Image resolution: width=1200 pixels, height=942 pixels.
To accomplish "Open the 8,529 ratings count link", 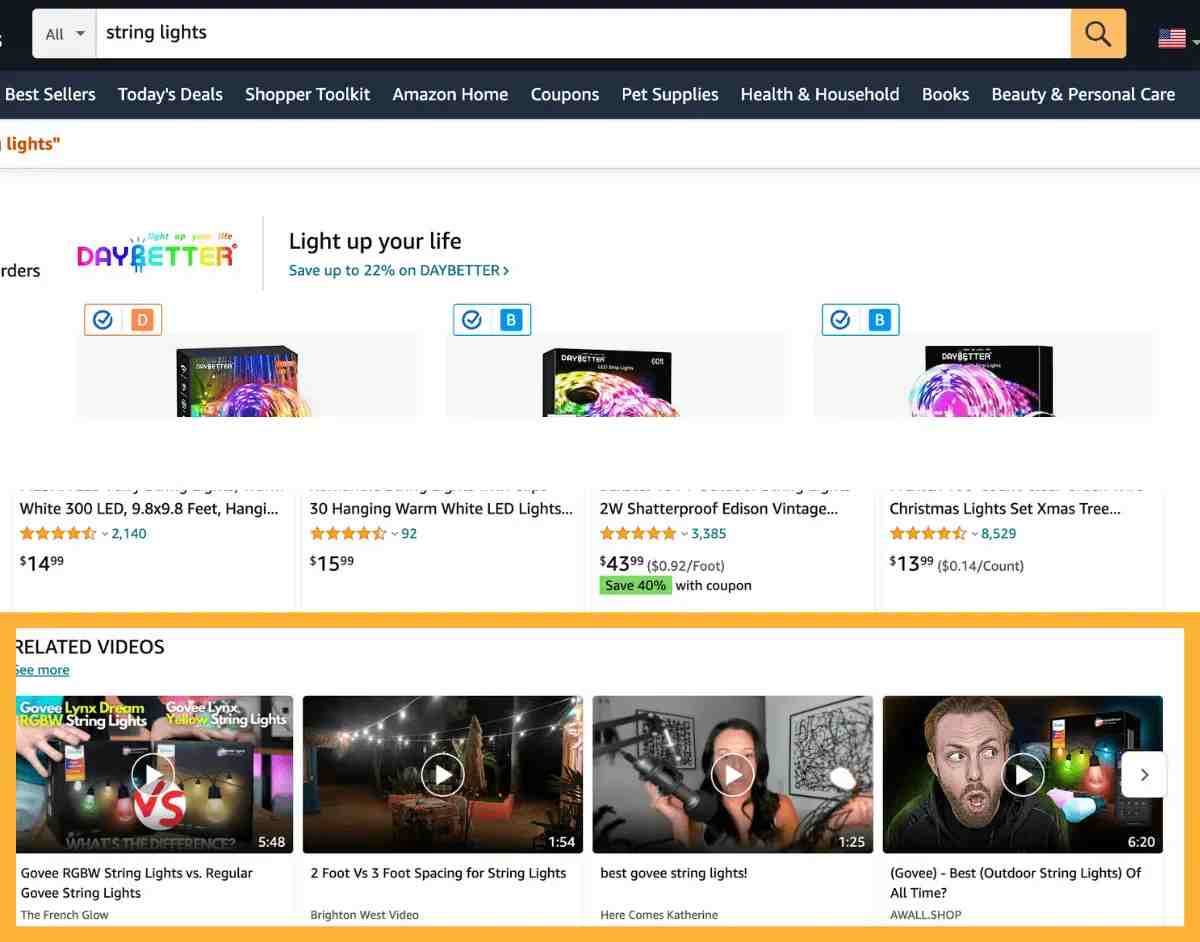I will pyautogui.click(x=999, y=534).
